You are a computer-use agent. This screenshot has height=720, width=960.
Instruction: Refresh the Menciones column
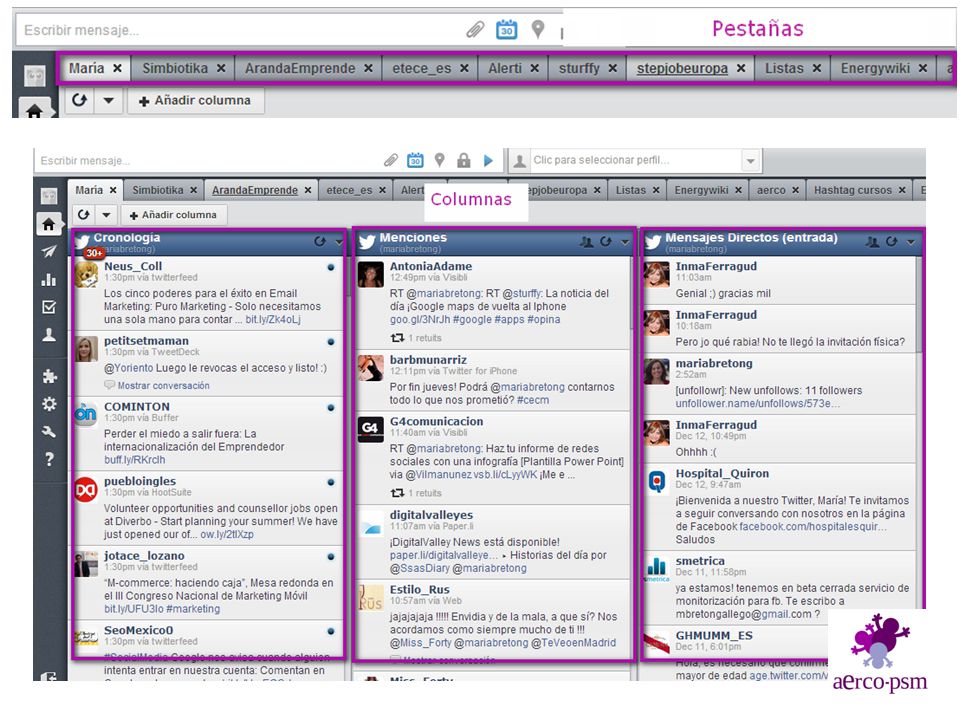coord(606,242)
